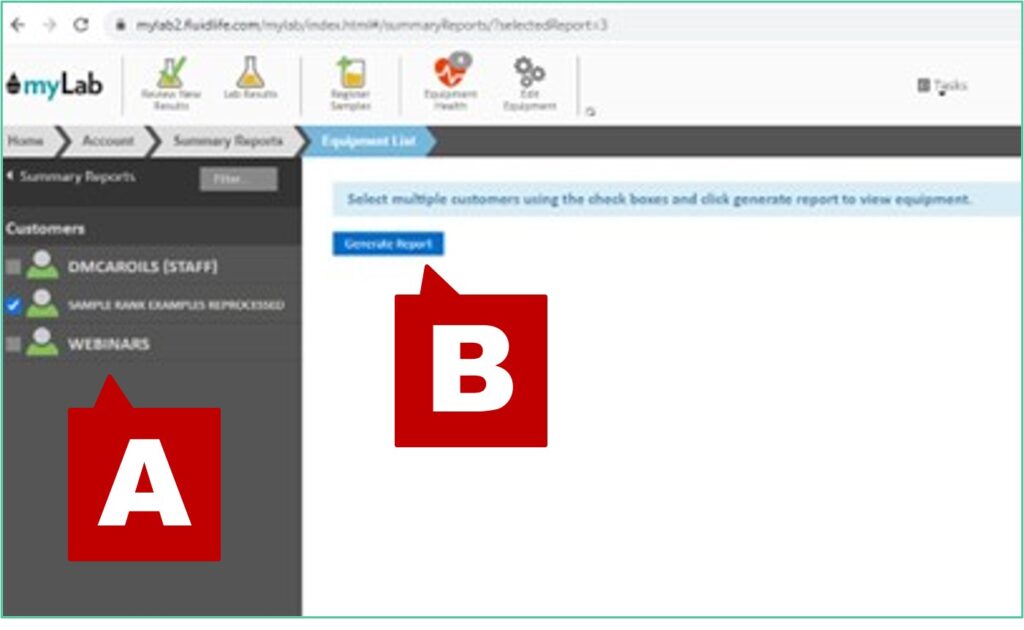Image resolution: width=1024 pixels, height=630 pixels.
Task: Click the myLab logo
Action: pyautogui.click(x=53, y=85)
